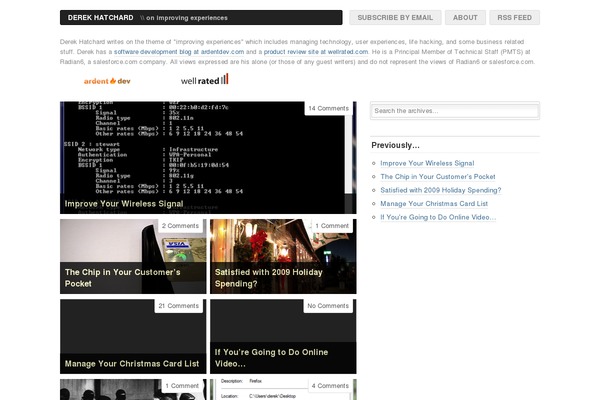Open 14 Comments on the wireless signal post
This screenshot has width=600, height=400.
(328, 108)
